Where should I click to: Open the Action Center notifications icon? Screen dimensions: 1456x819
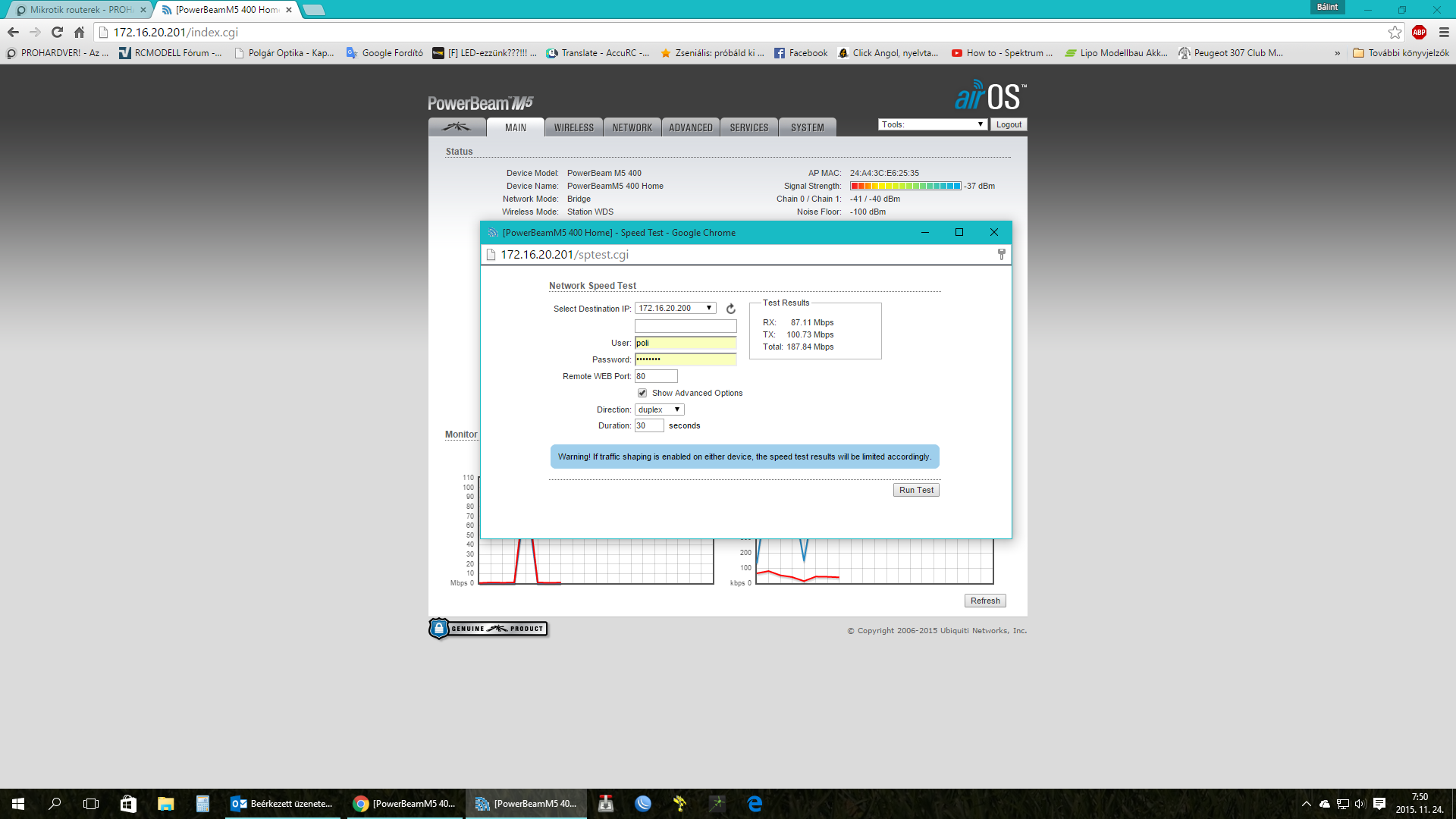pyautogui.click(x=1379, y=804)
